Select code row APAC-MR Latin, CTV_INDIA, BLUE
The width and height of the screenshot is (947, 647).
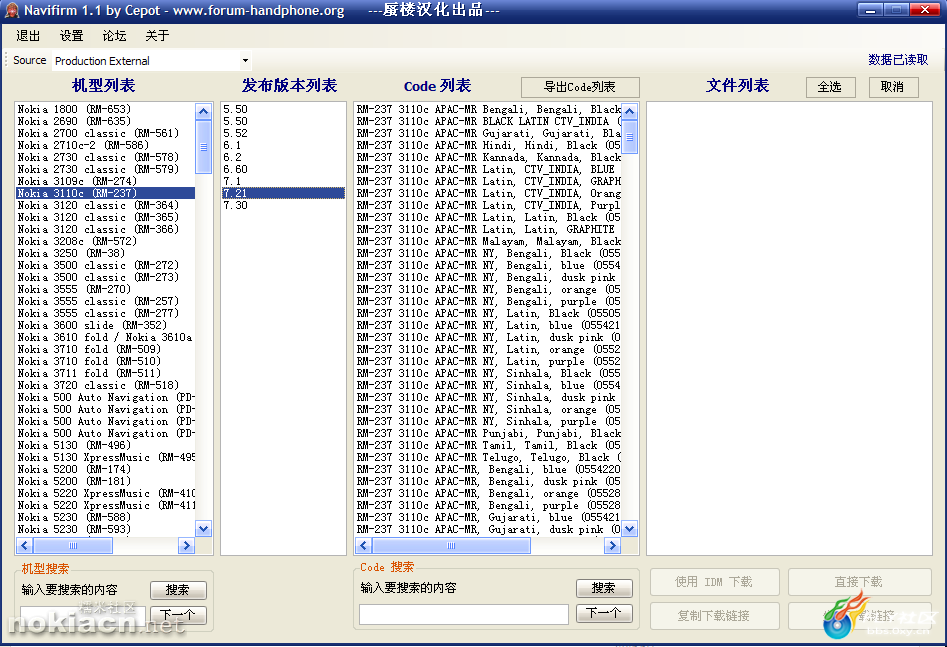click(488, 170)
